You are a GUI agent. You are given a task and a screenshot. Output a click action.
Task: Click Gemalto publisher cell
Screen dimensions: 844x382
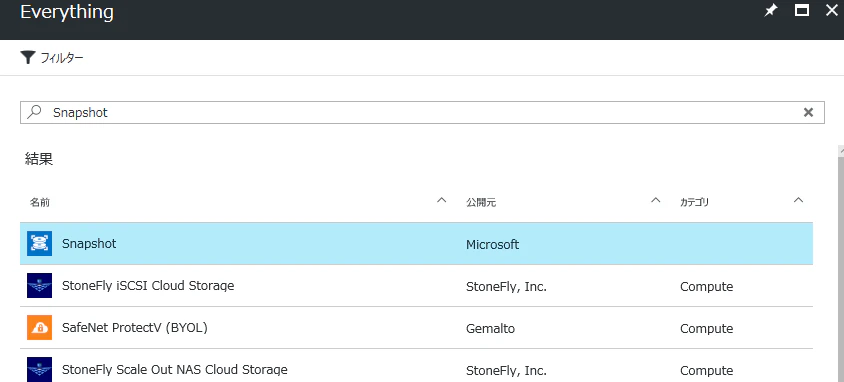pyautogui.click(x=490, y=329)
